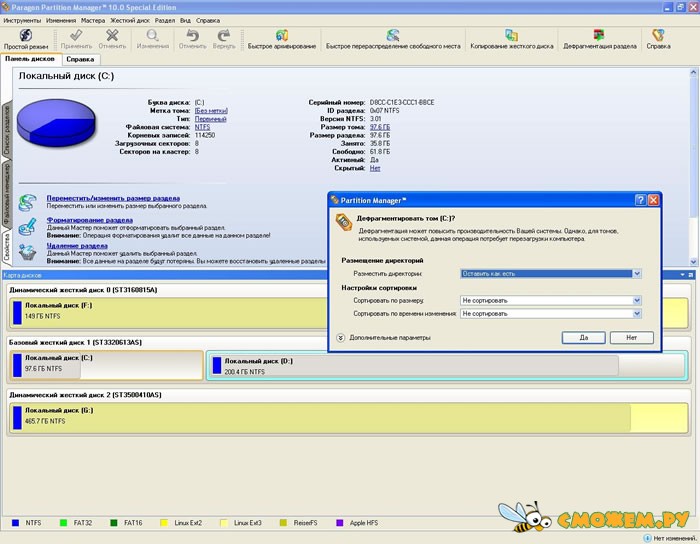Viewport: 700px width, 544px height.
Task: Open the Раздел menu
Action: (x=165, y=21)
